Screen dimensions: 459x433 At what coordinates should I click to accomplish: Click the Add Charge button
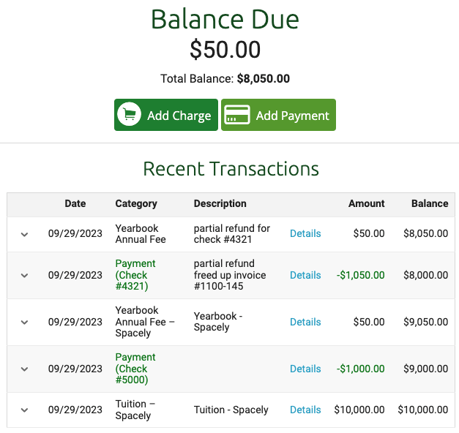coord(166,115)
